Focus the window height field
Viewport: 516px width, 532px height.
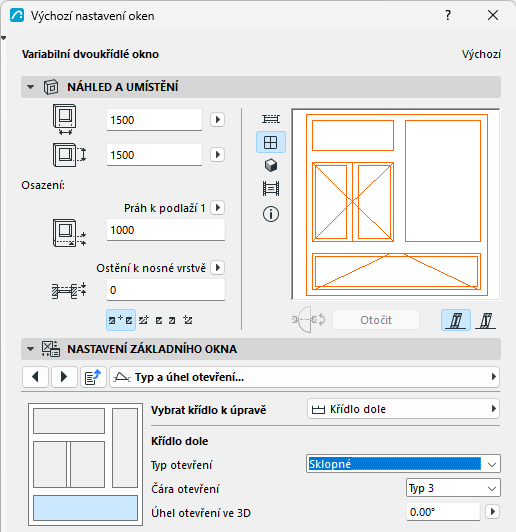[154, 155]
